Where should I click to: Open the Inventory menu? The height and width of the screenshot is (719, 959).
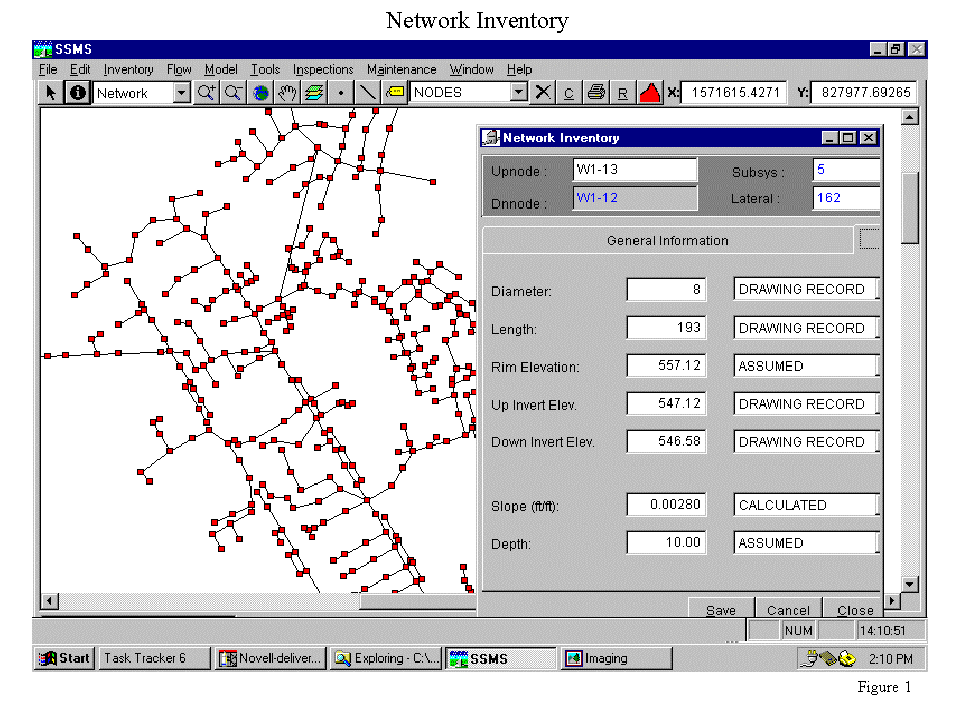coord(128,70)
